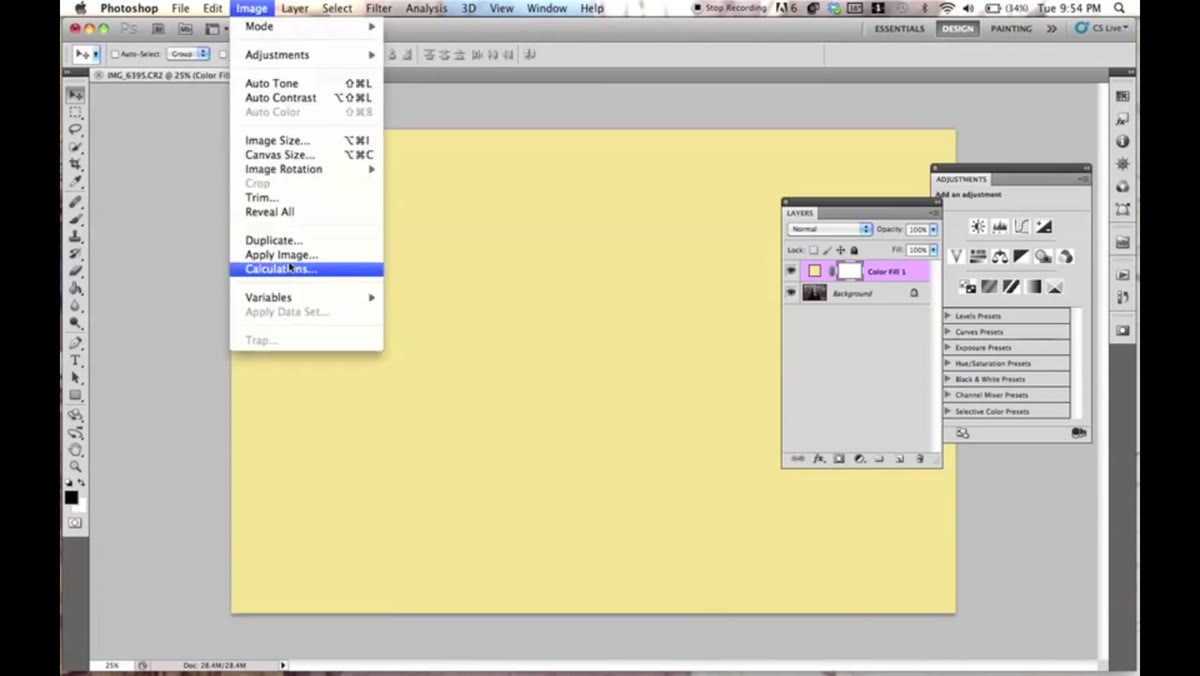Switch to DESIGN workspace
Viewport: 1200px width, 676px height.
(x=957, y=29)
